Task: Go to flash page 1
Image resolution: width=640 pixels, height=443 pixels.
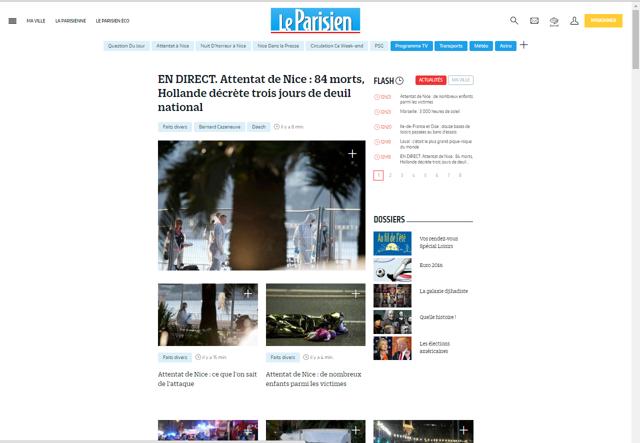Action: point(378,176)
